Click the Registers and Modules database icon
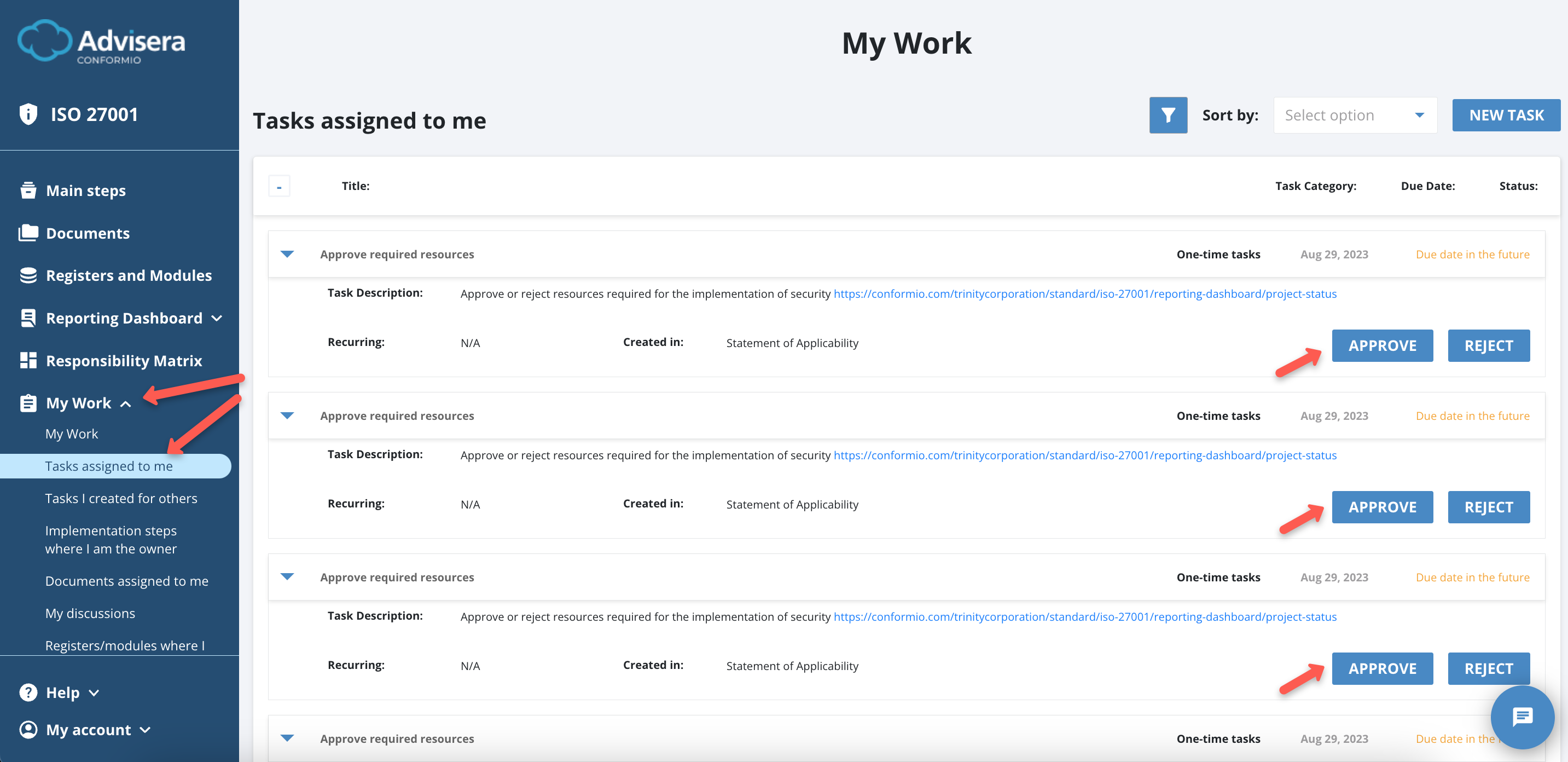Image resolution: width=1568 pixels, height=762 pixels. [28, 275]
